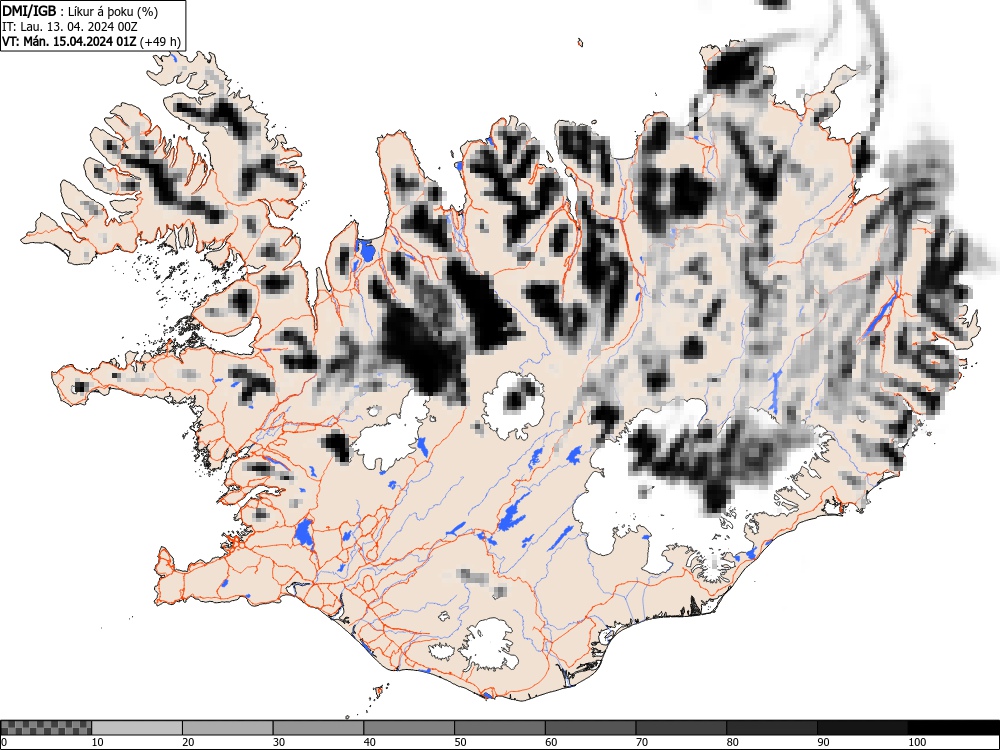Click the legend value label '90'

tap(823, 742)
